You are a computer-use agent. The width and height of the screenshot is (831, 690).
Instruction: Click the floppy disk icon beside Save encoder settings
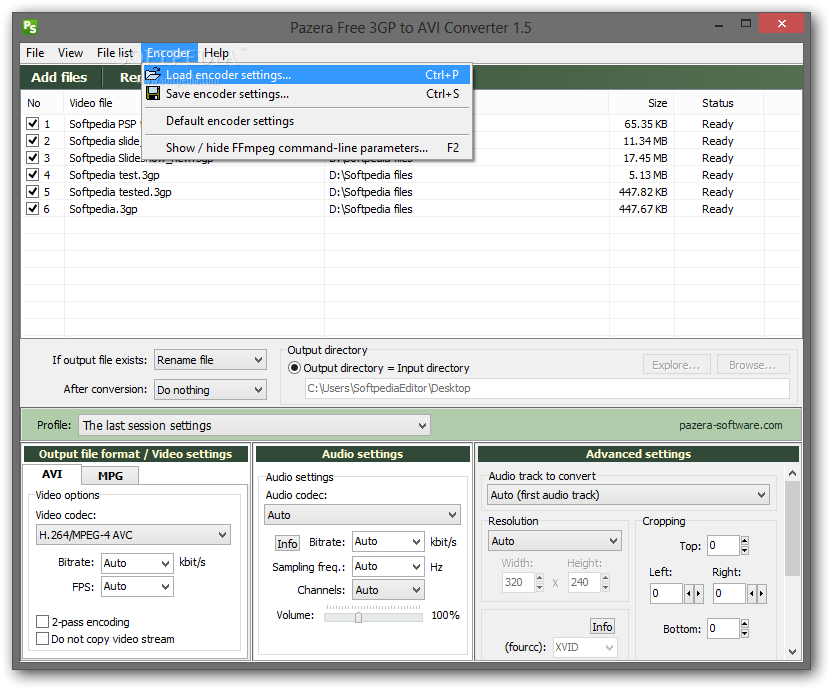(153, 93)
